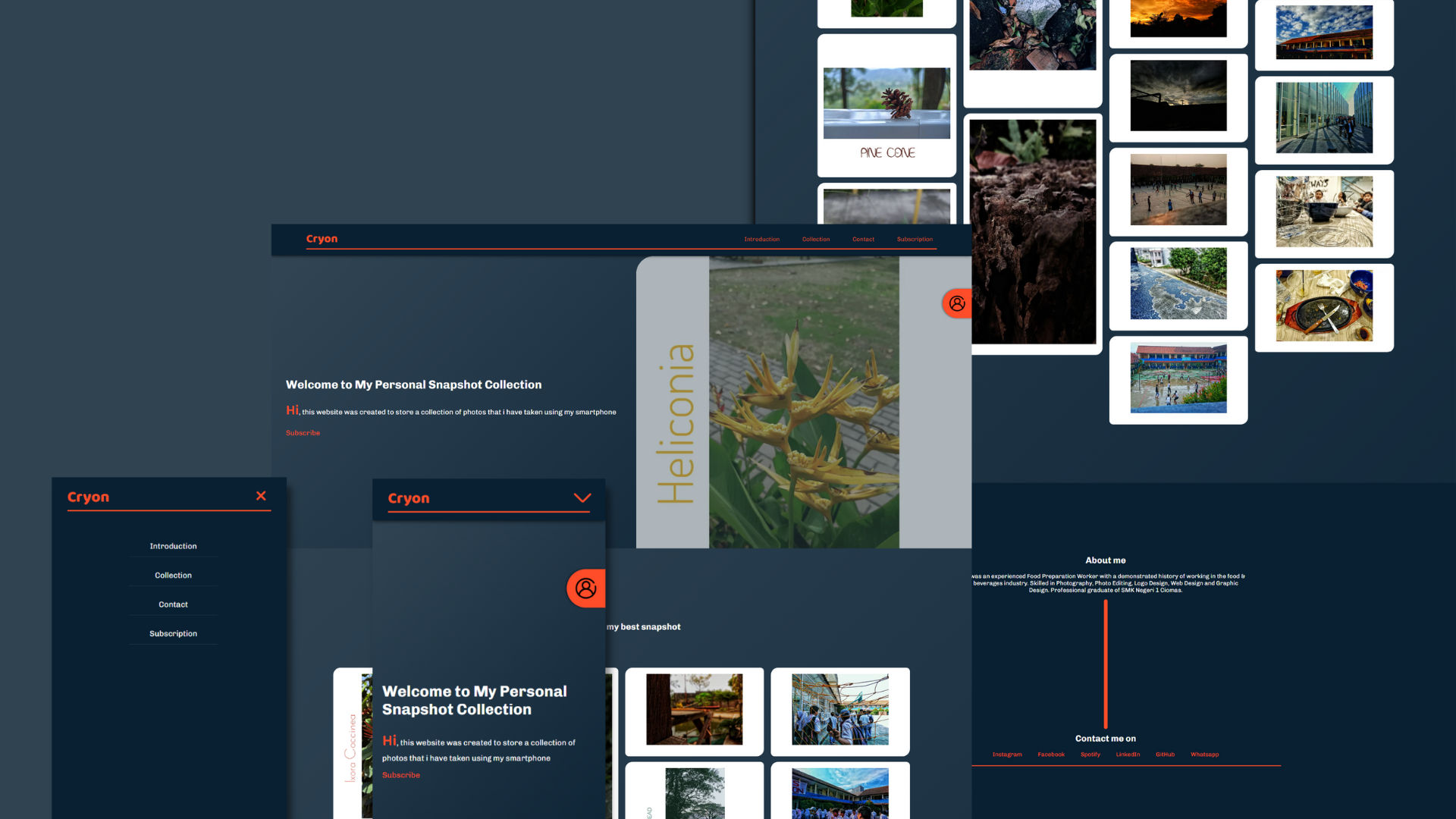Click the desktop Cryon logo in navbar
This screenshot has width=1456, height=819.
tap(322, 239)
